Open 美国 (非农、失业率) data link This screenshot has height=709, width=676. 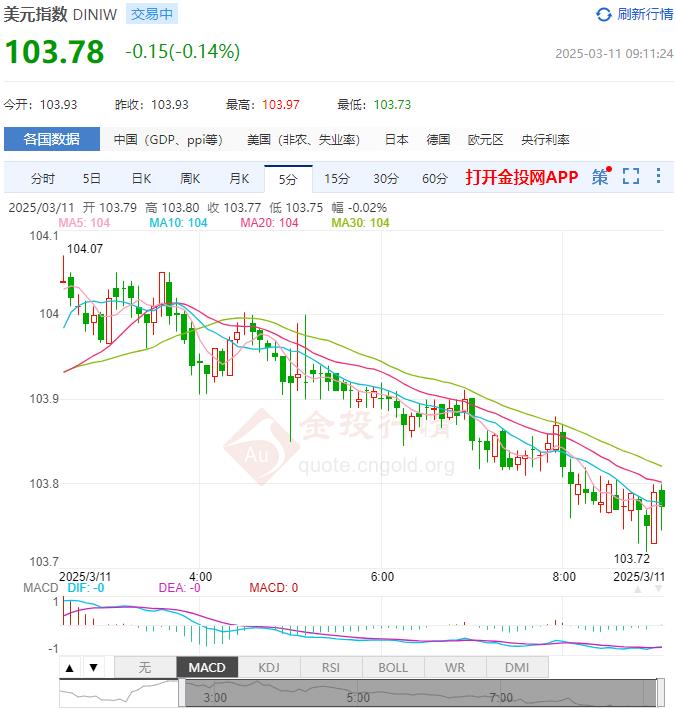(303, 140)
